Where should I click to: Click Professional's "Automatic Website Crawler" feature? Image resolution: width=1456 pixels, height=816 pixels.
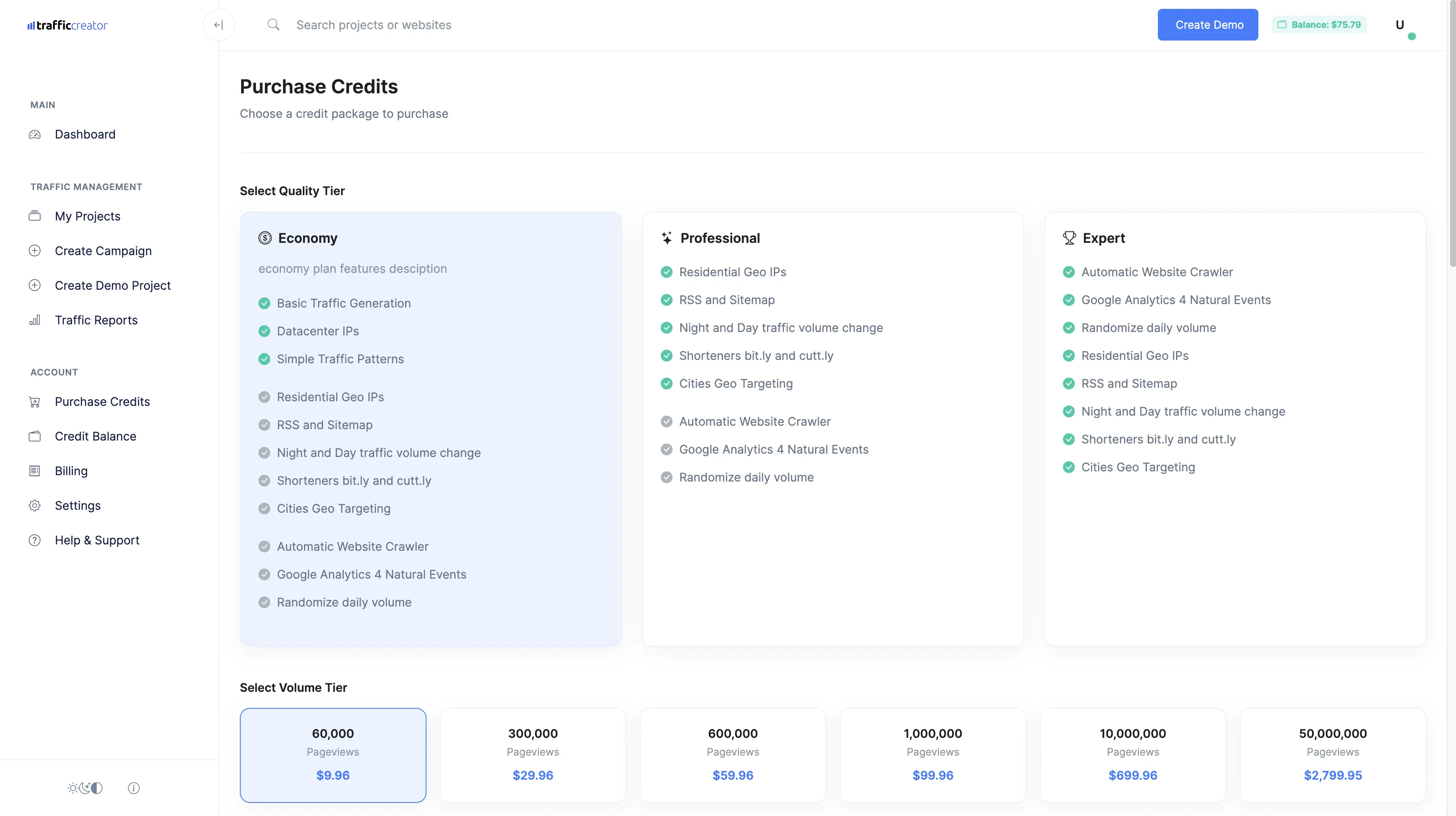(755, 422)
